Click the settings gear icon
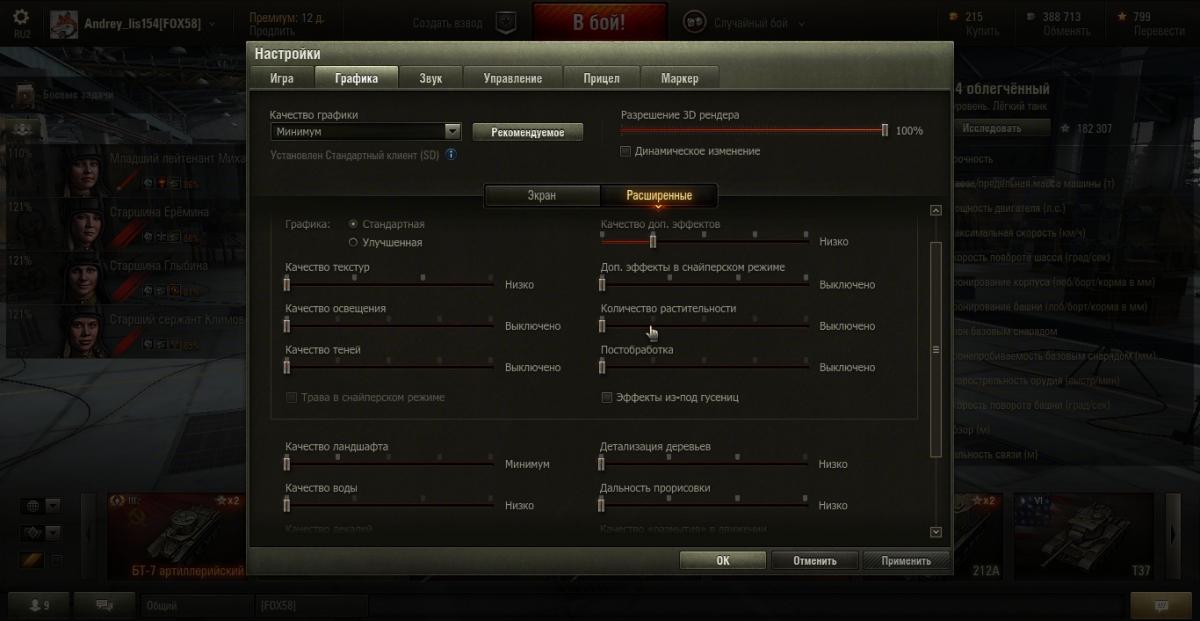Viewport: 1200px width, 621px height. (21, 18)
